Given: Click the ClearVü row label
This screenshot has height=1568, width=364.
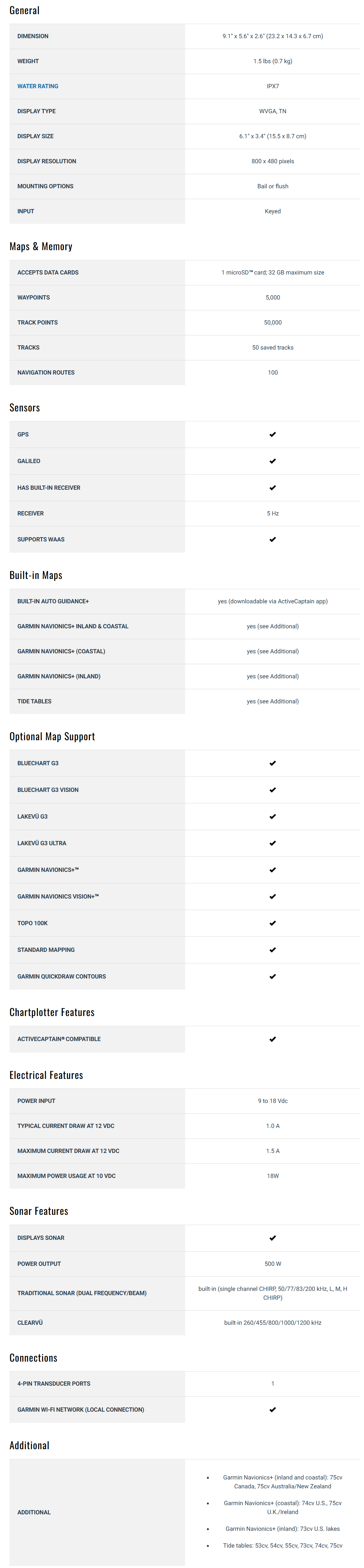Looking at the screenshot, I should (30, 1323).
